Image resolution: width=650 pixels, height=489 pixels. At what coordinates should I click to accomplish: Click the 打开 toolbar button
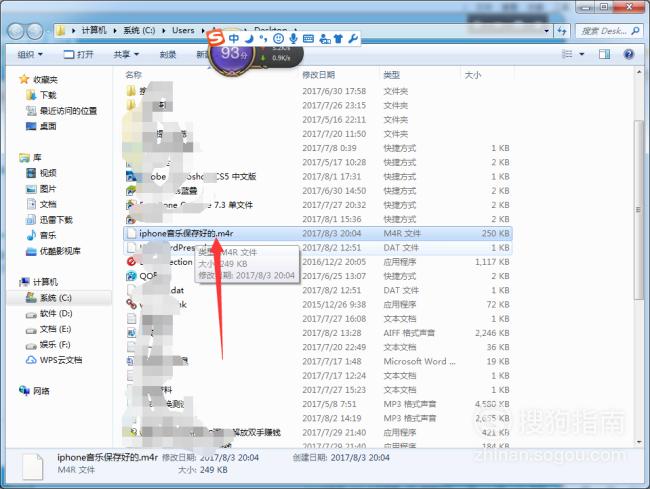(78, 54)
